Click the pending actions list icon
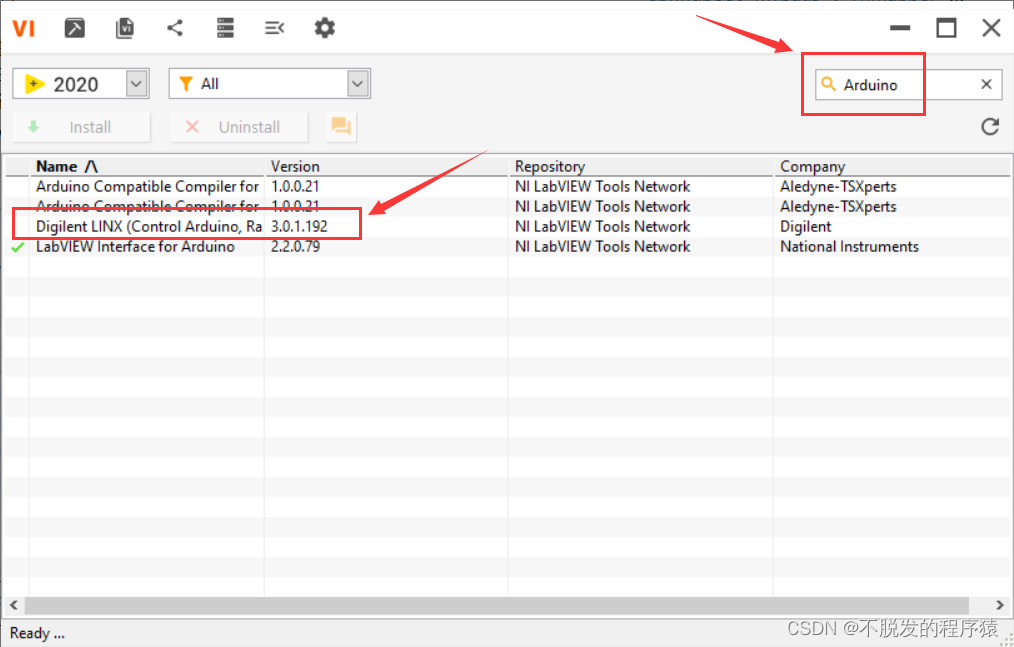The width and height of the screenshot is (1014, 647). click(x=274, y=27)
